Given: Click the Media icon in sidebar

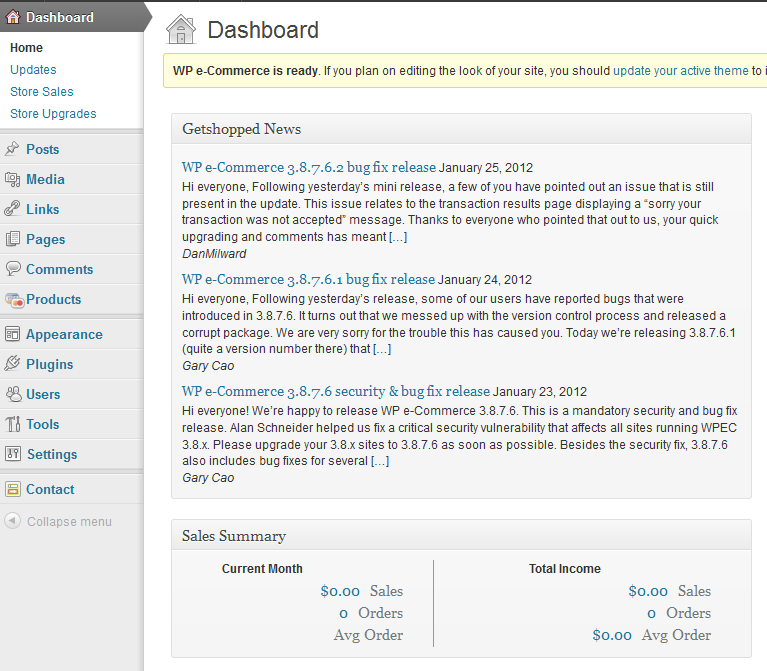Looking at the screenshot, I should tap(13, 179).
